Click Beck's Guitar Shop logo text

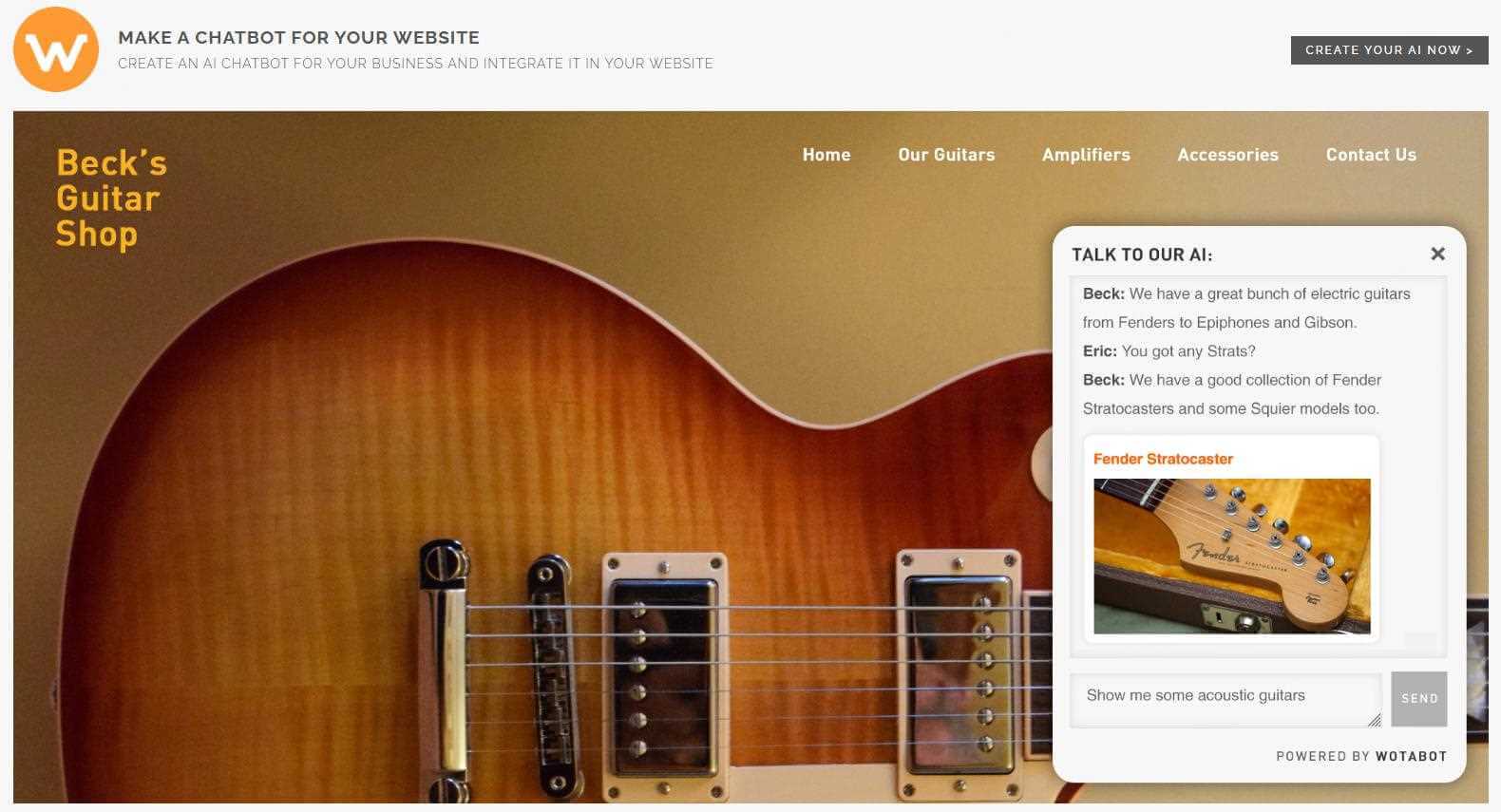click(x=111, y=198)
